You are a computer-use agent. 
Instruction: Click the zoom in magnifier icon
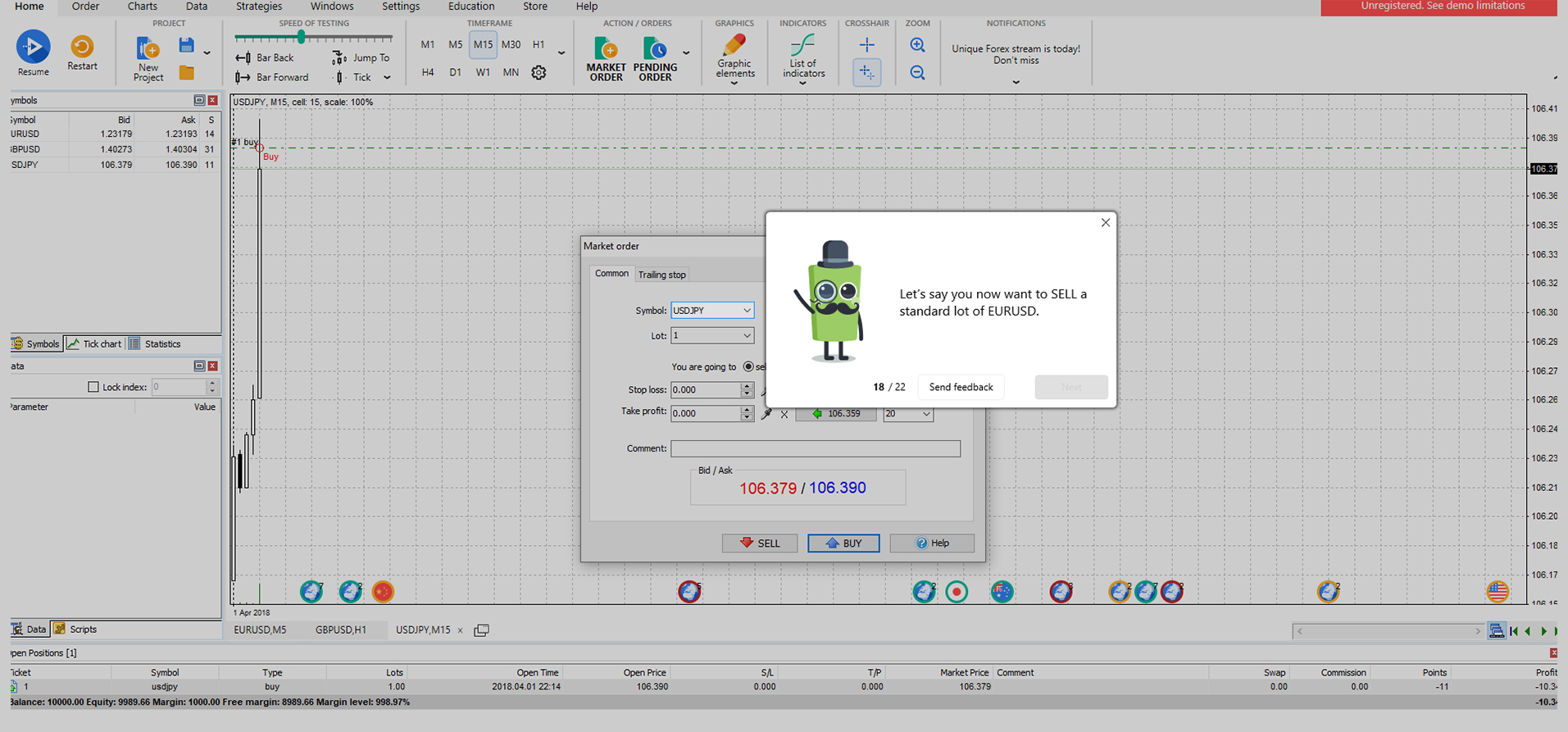pos(917,45)
